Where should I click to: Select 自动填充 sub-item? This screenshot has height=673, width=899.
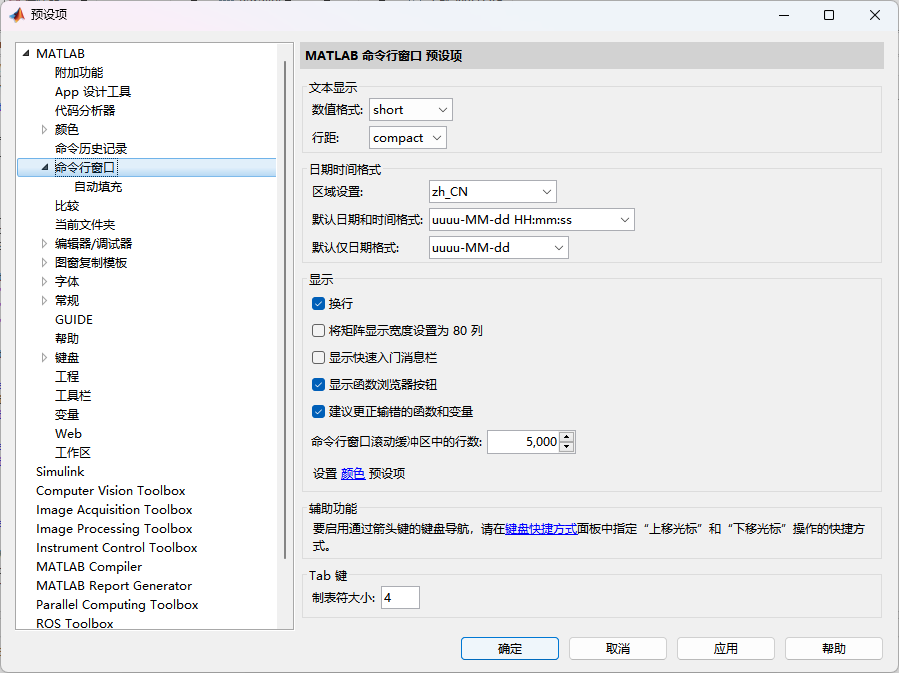(98, 187)
